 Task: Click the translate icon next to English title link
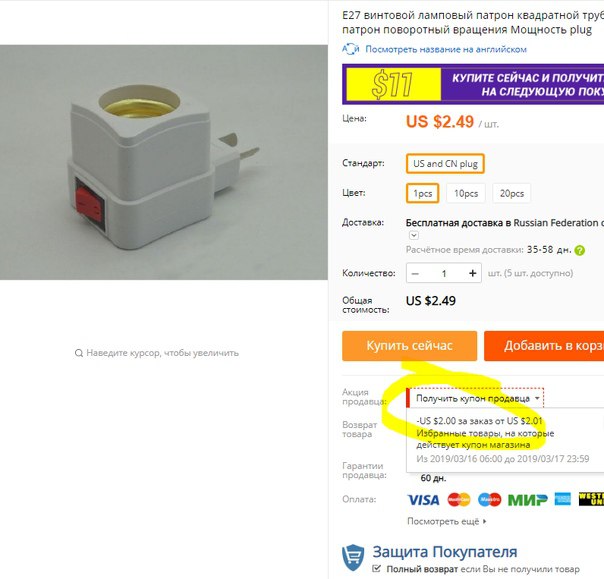coord(351,49)
